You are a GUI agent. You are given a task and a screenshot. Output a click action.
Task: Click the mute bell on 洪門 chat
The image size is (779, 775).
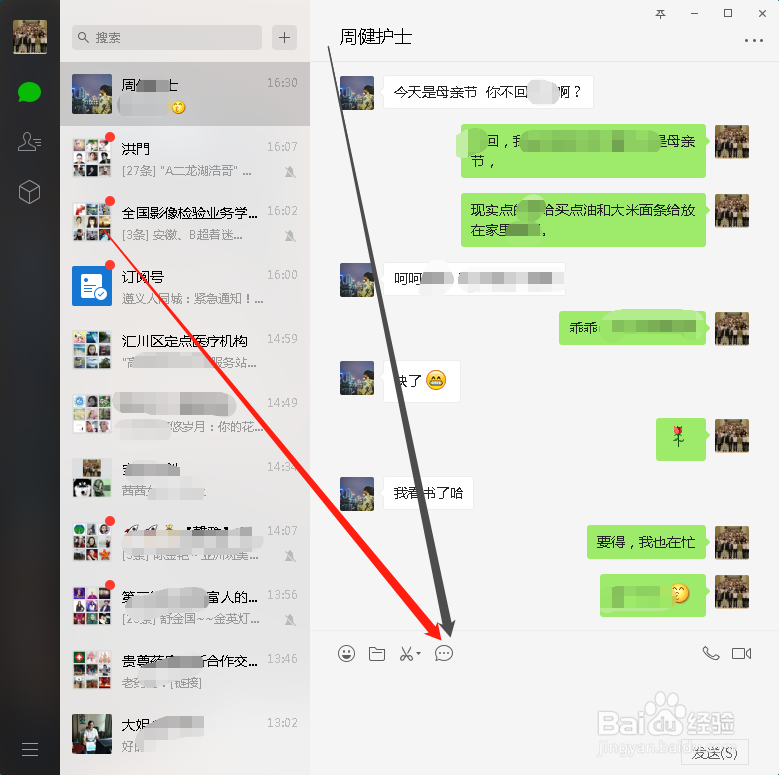[x=290, y=172]
